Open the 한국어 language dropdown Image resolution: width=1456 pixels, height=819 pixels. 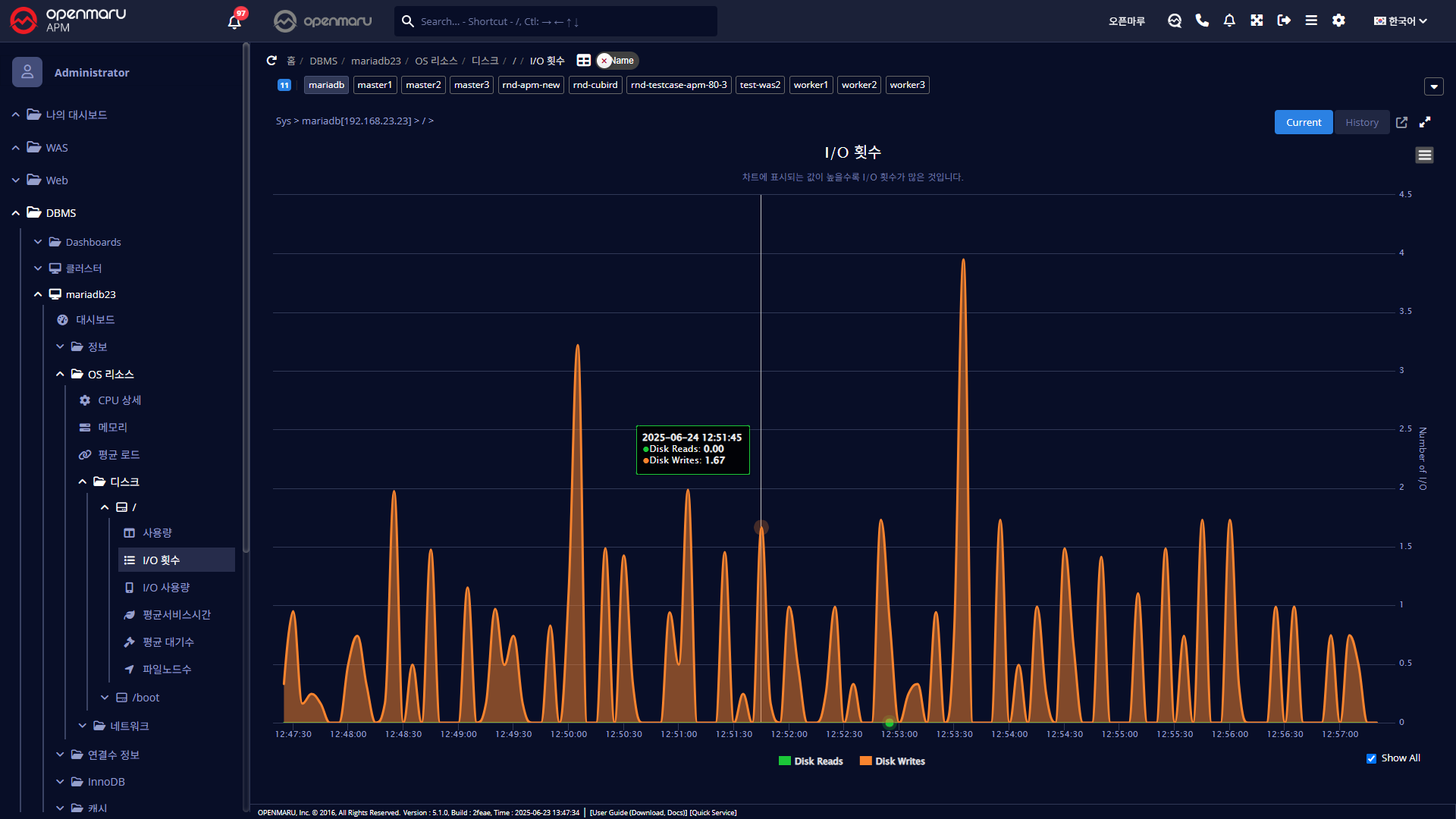pos(1400,21)
